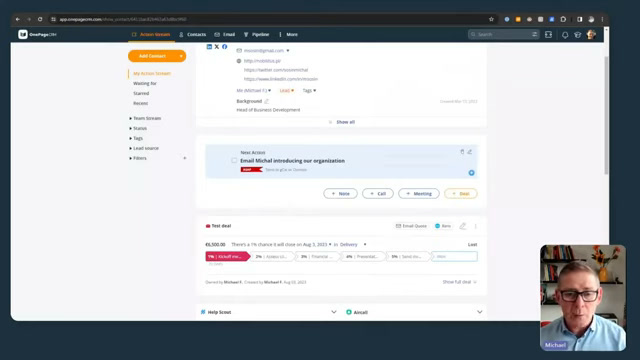
Task: Expand the Help Scout section
Action: 333,312
